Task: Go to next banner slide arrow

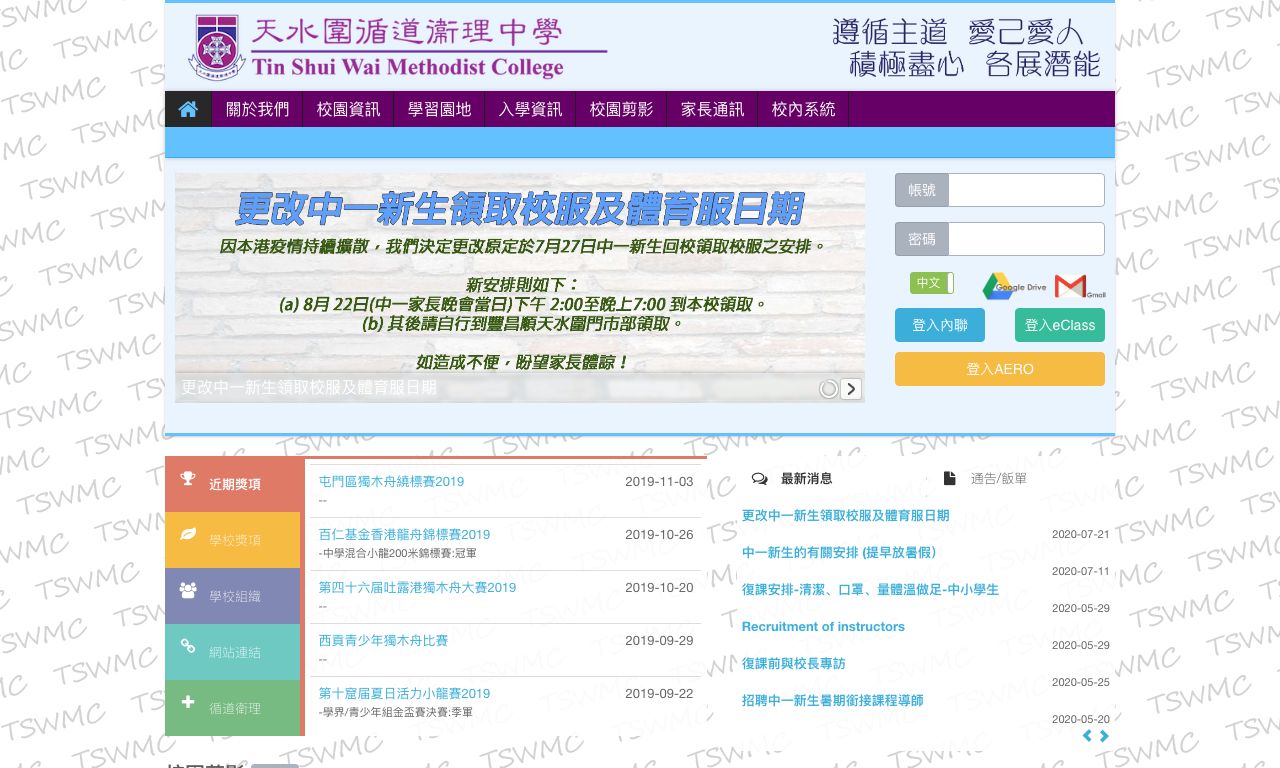Action: [851, 389]
